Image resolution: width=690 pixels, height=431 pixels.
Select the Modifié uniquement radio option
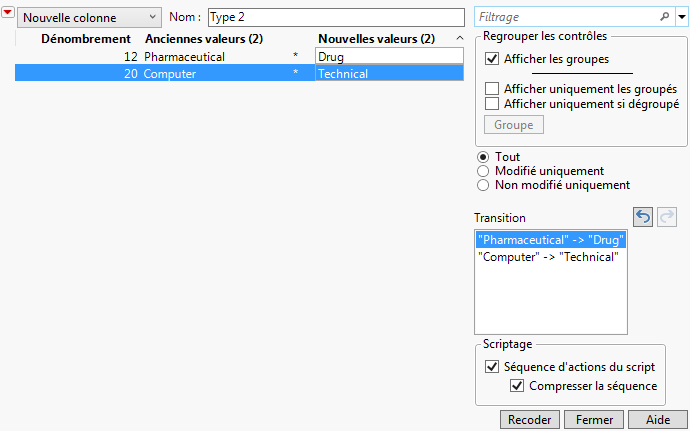click(x=484, y=171)
